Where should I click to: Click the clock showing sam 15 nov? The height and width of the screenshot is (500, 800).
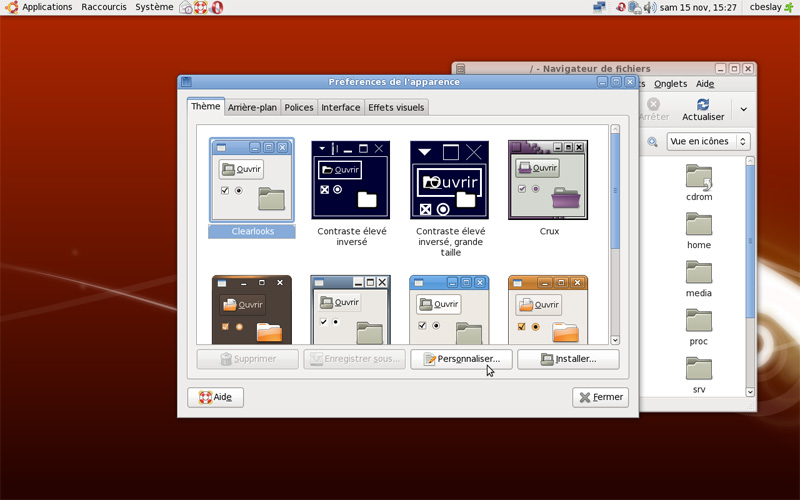[x=698, y=7]
